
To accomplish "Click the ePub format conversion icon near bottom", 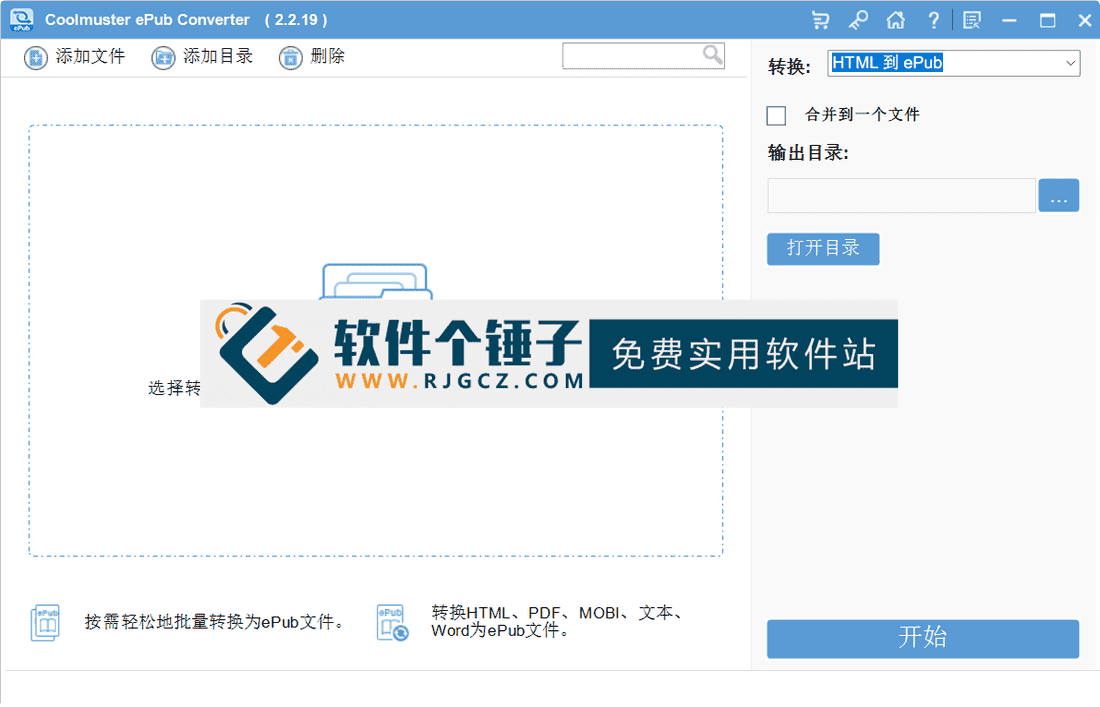I will (392, 621).
